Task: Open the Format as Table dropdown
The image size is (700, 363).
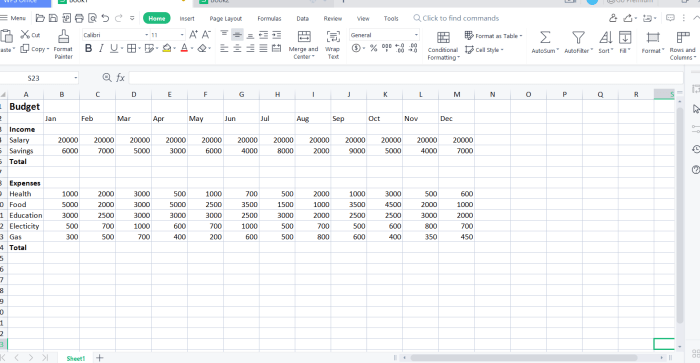Action: coord(493,35)
